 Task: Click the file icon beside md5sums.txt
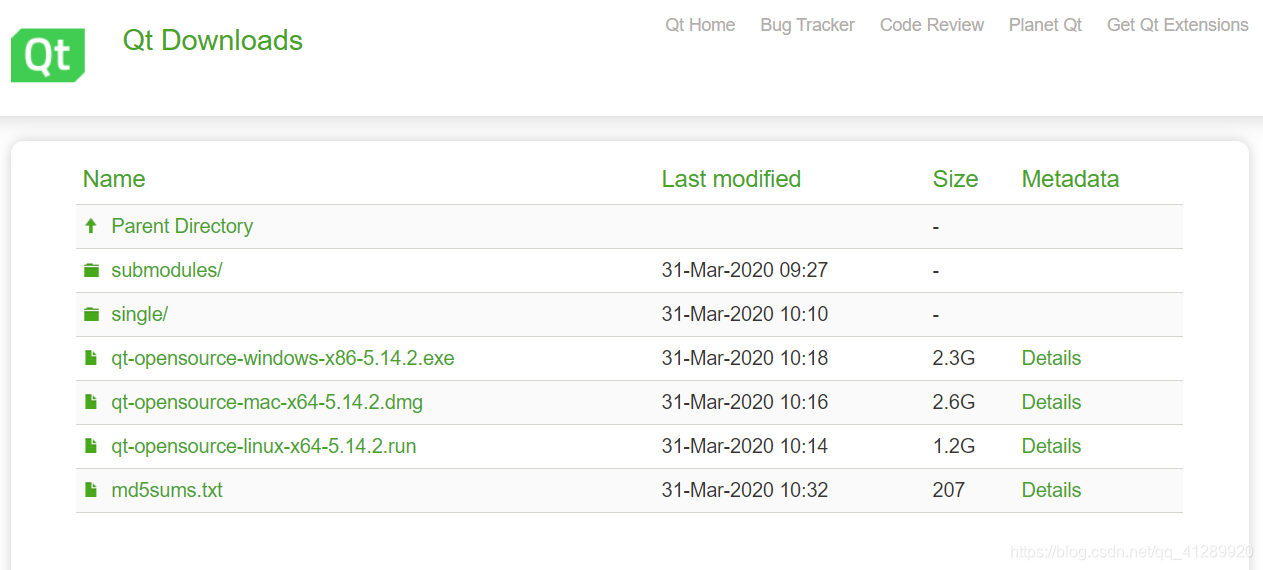coord(91,491)
